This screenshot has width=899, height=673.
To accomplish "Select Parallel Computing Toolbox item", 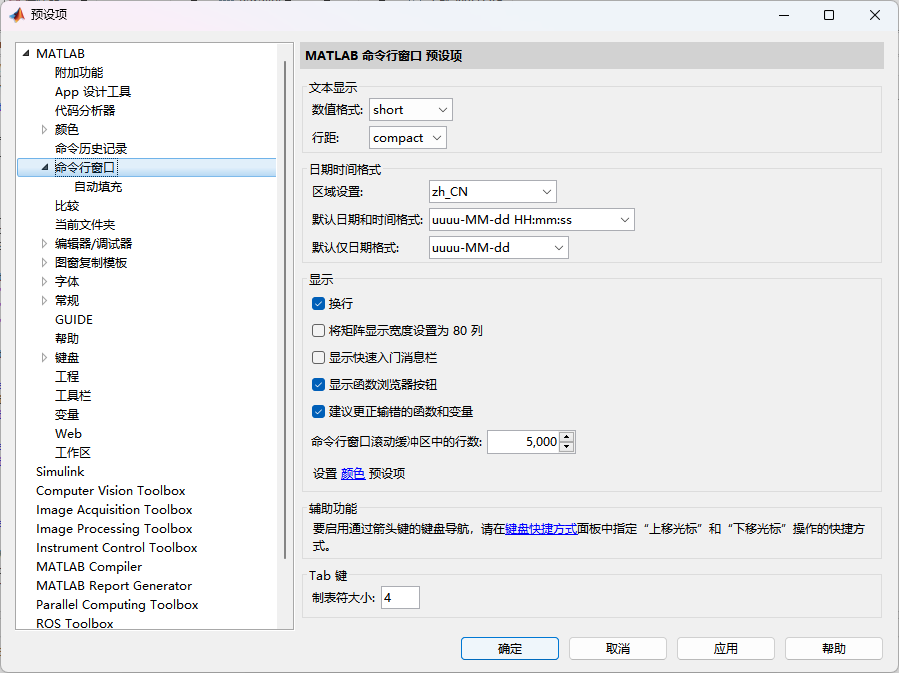I will [117, 604].
